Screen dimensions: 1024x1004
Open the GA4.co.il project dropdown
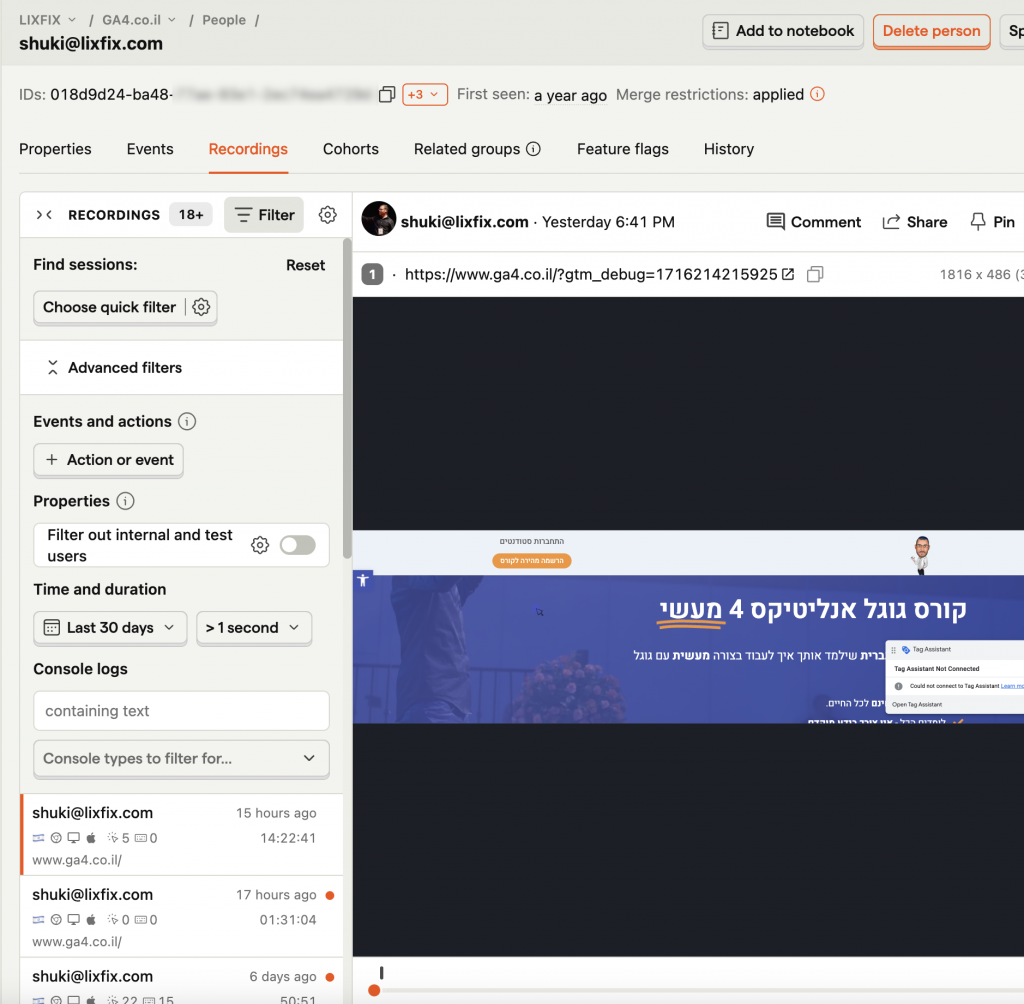[x=139, y=20]
